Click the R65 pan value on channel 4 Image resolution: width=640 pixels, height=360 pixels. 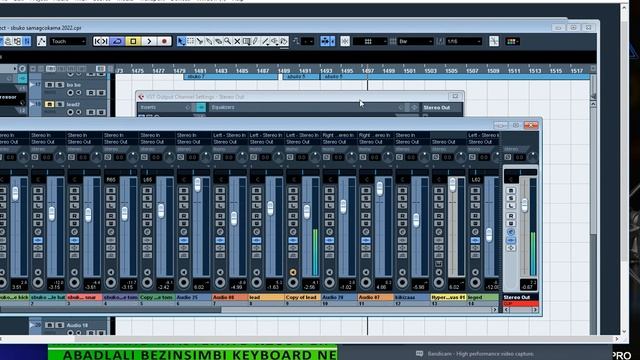(111, 180)
